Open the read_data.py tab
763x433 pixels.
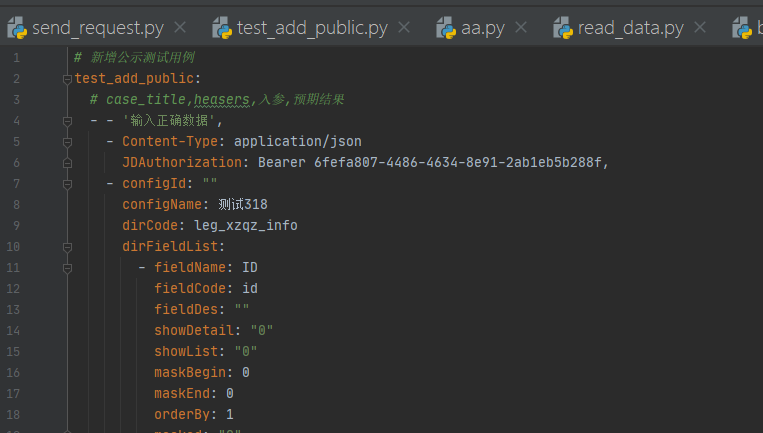point(628,27)
